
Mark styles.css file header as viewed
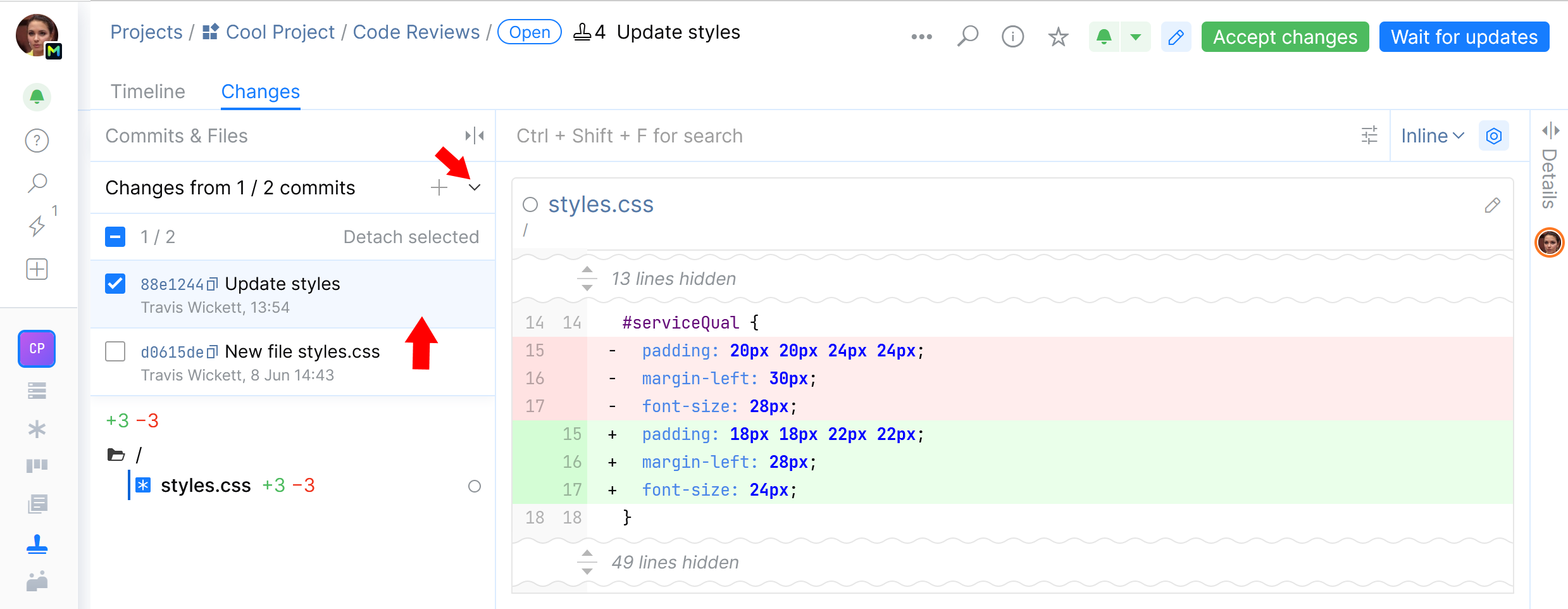pos(530,204)
